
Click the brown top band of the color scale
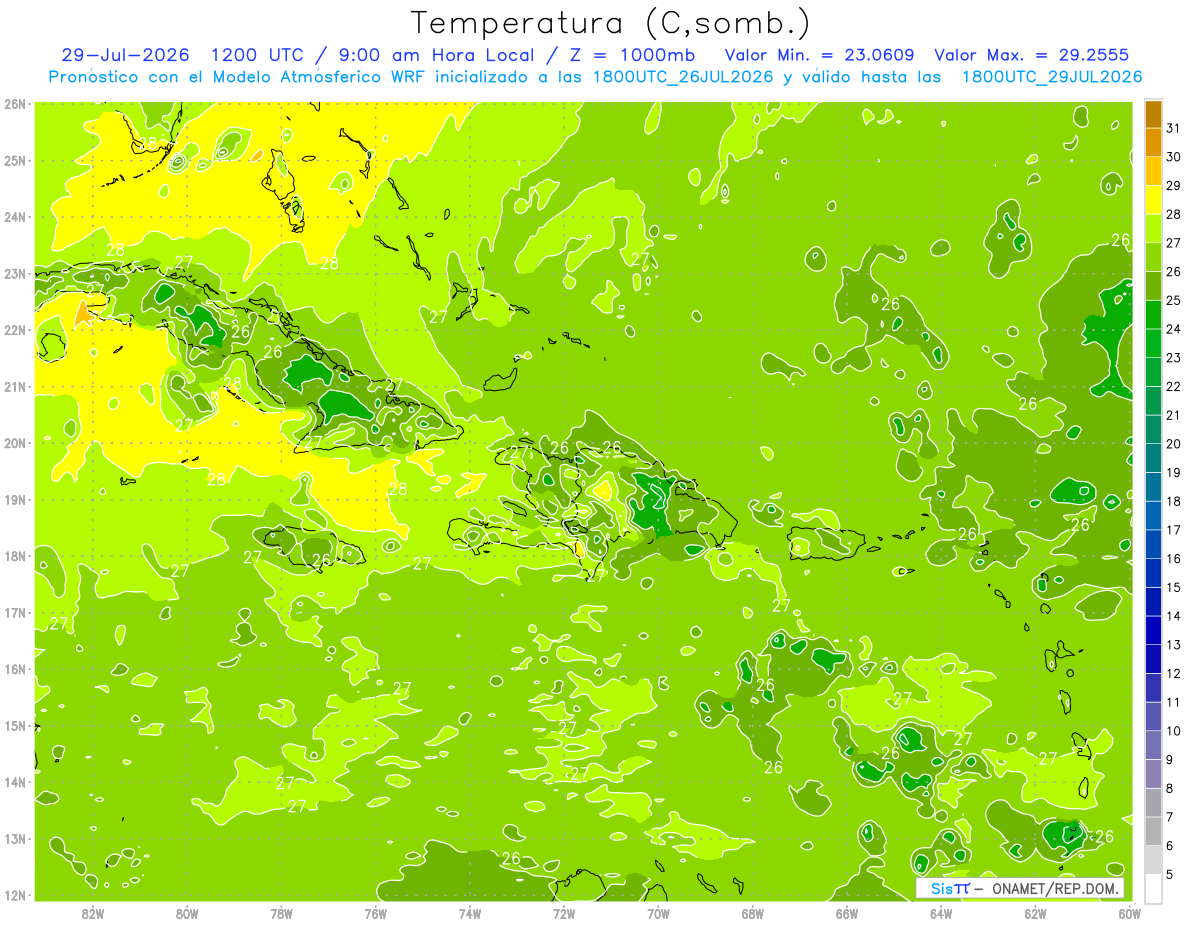[x=1153, y=114]
